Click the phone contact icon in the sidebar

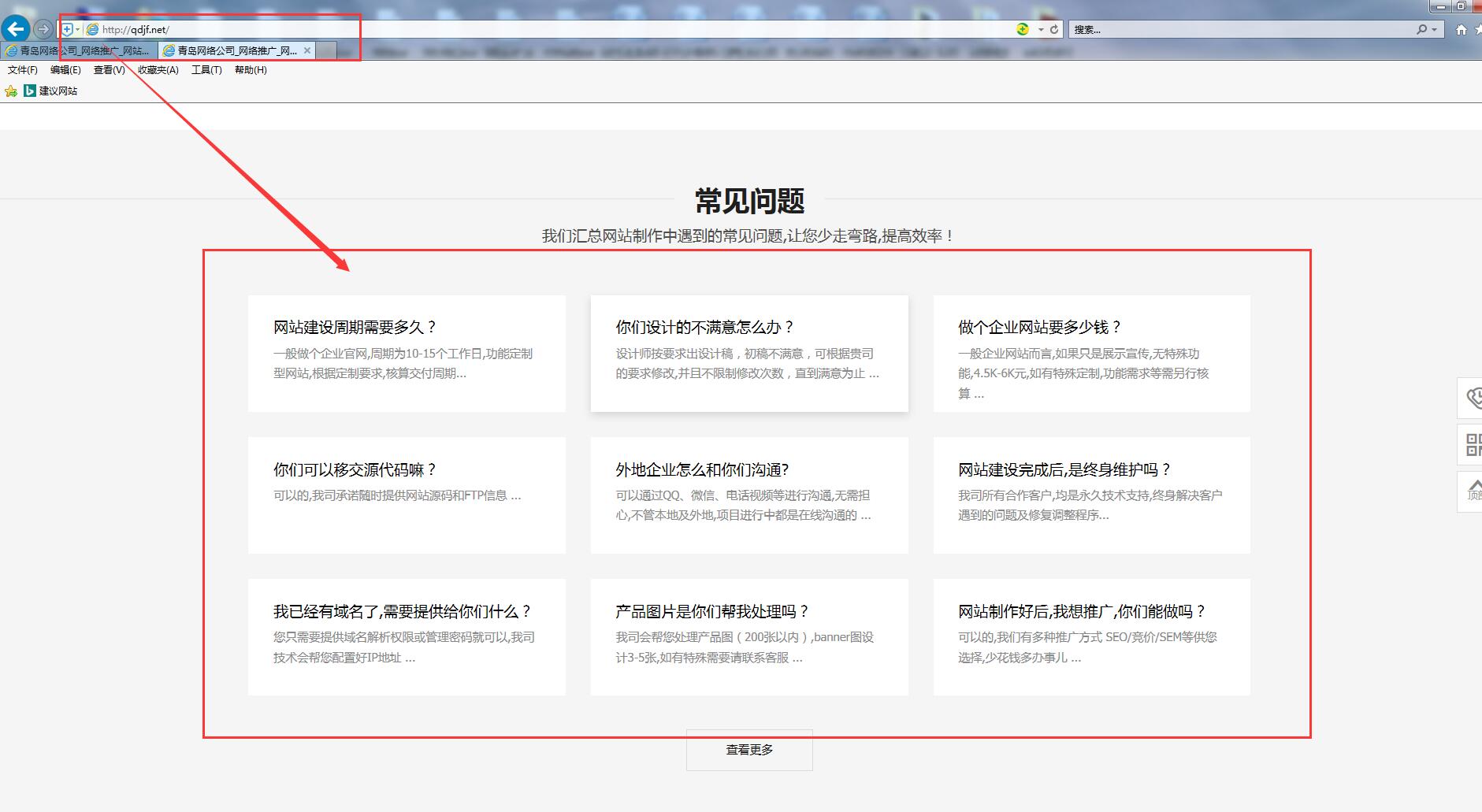[x=1472, y=398]
